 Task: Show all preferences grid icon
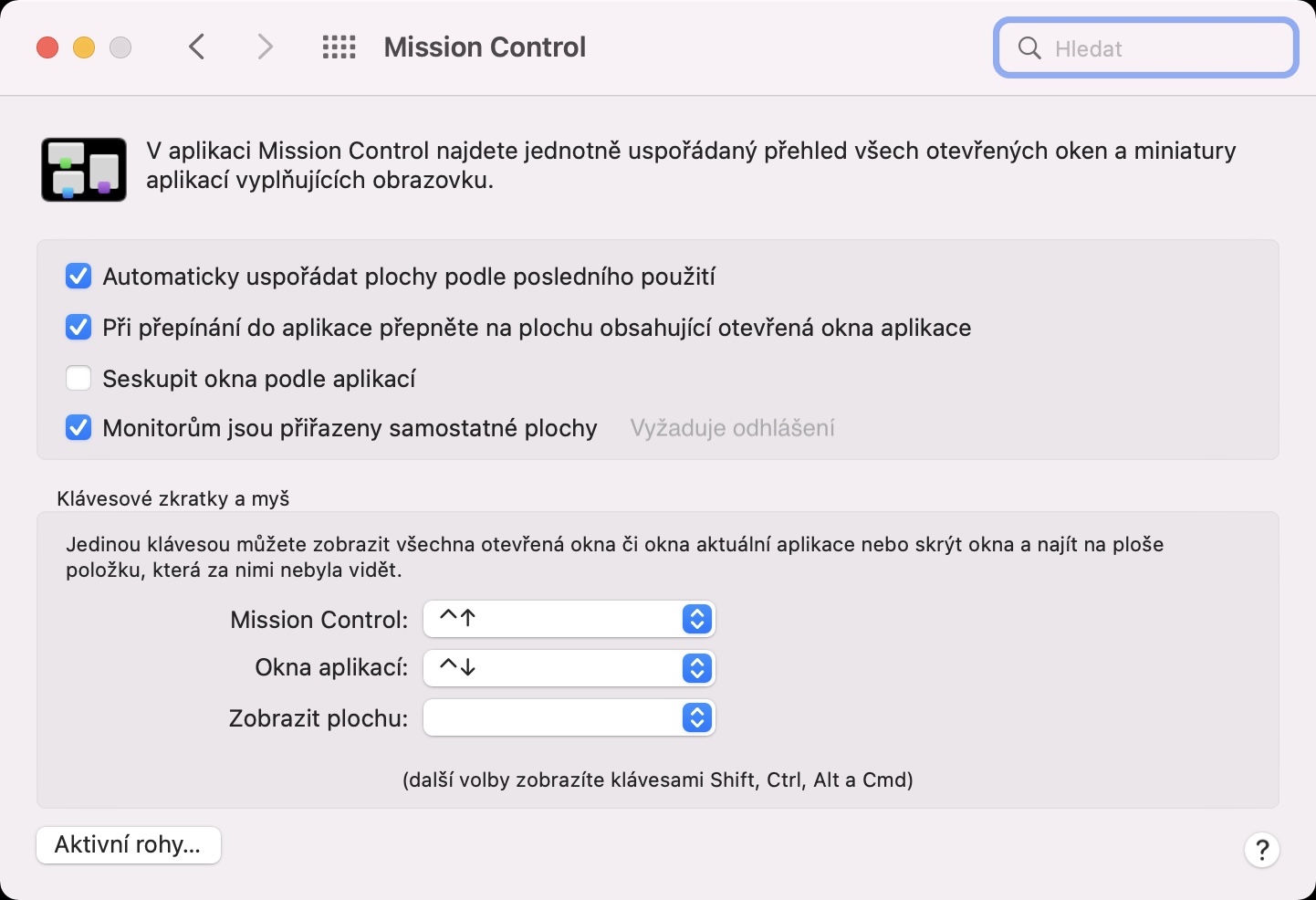pos(339,47)
